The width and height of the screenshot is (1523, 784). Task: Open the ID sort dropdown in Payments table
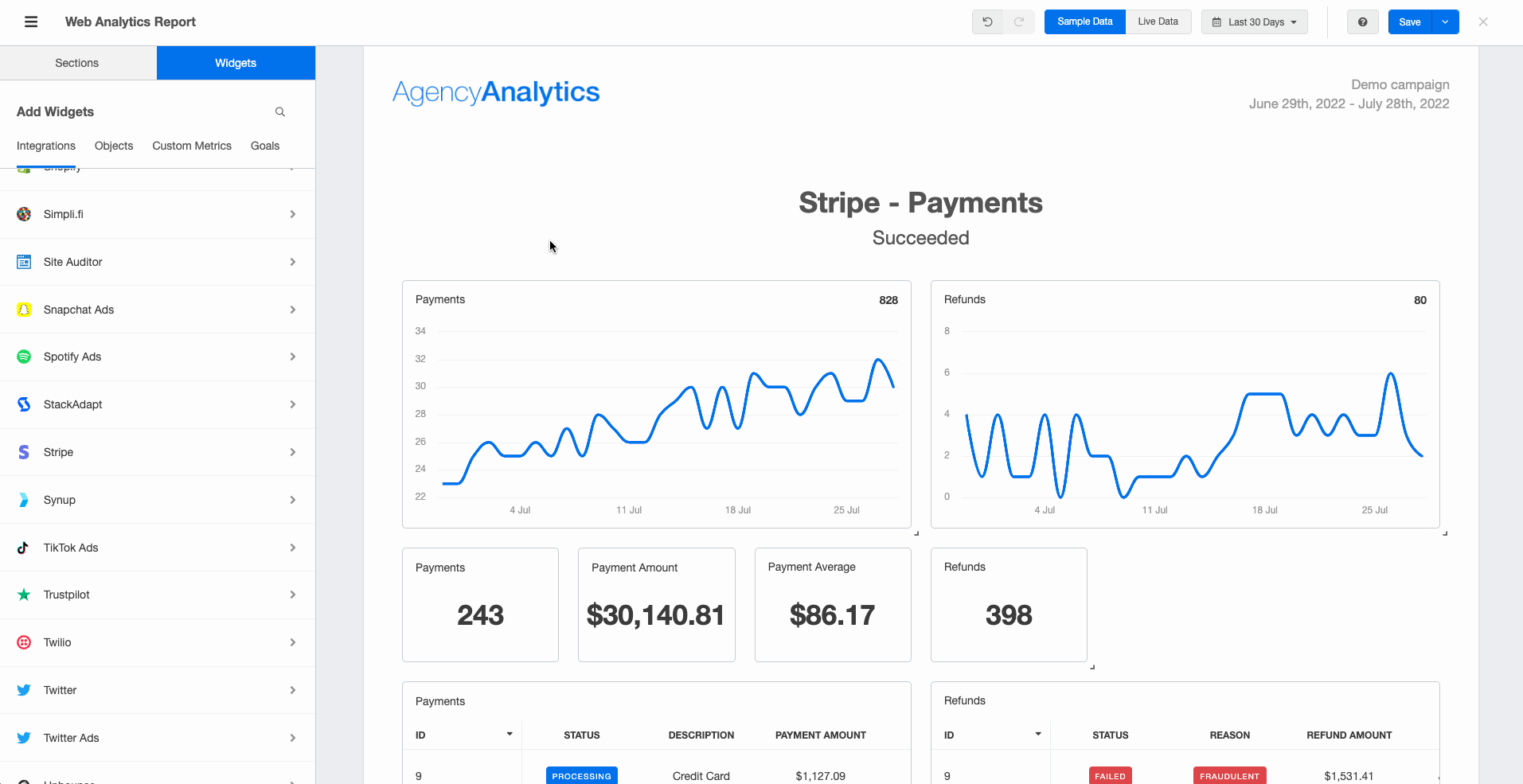point(509,734)
